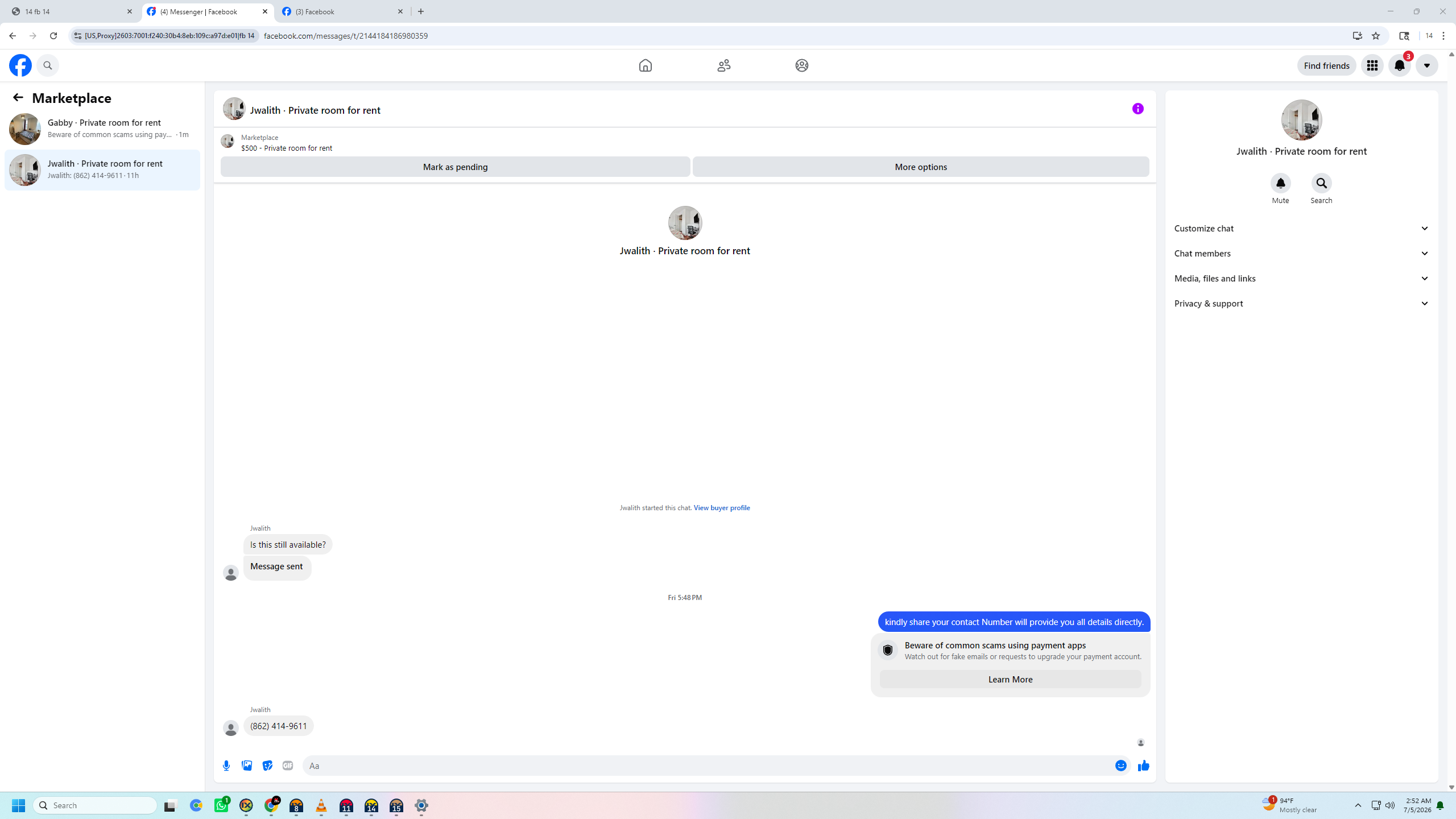Expand Privacy & support section
Viewport: 1456px width, 819px height.
[x=1301, y=304]
